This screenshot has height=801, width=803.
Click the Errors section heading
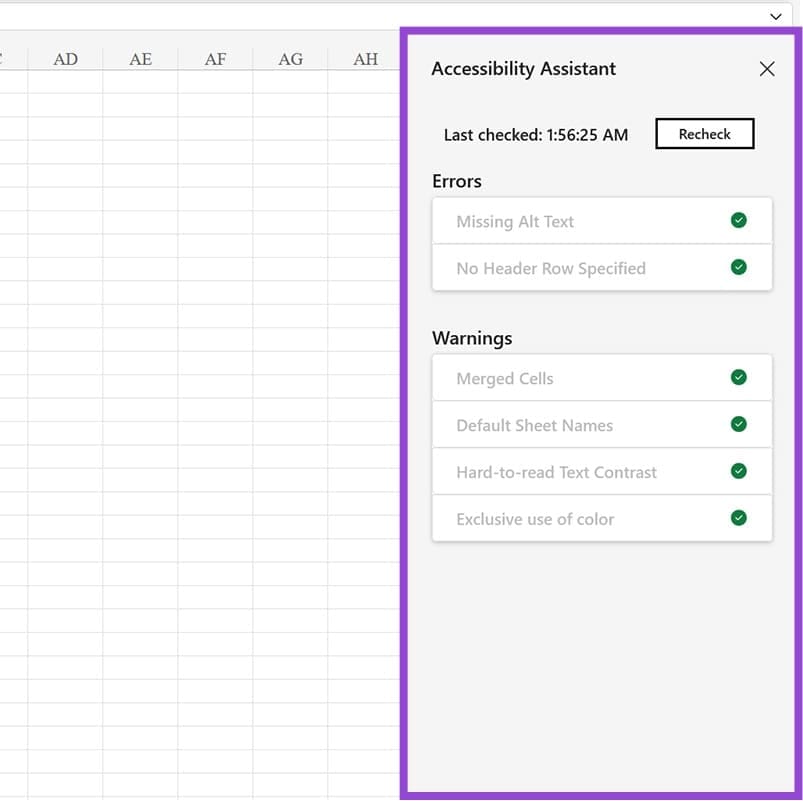point(457,181)
